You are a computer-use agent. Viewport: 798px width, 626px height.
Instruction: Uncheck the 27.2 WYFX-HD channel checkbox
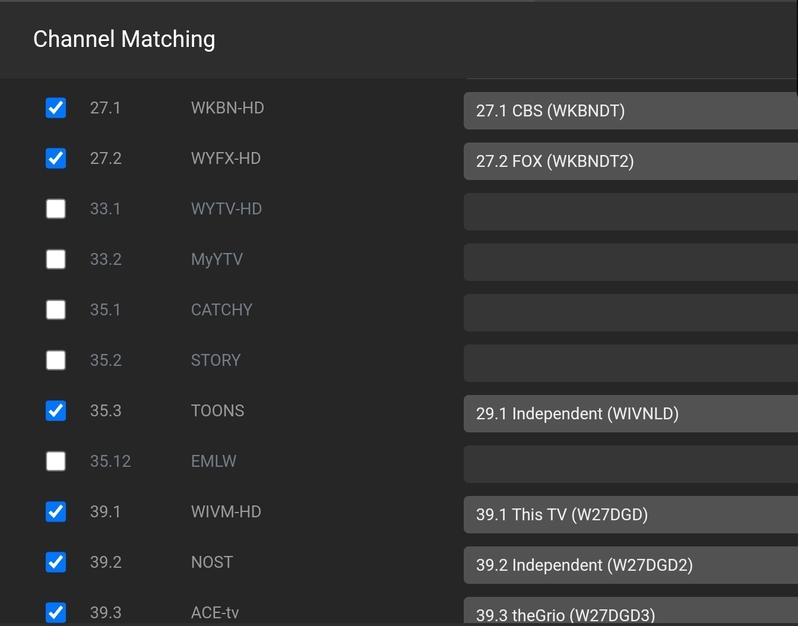tap(56, 158)
